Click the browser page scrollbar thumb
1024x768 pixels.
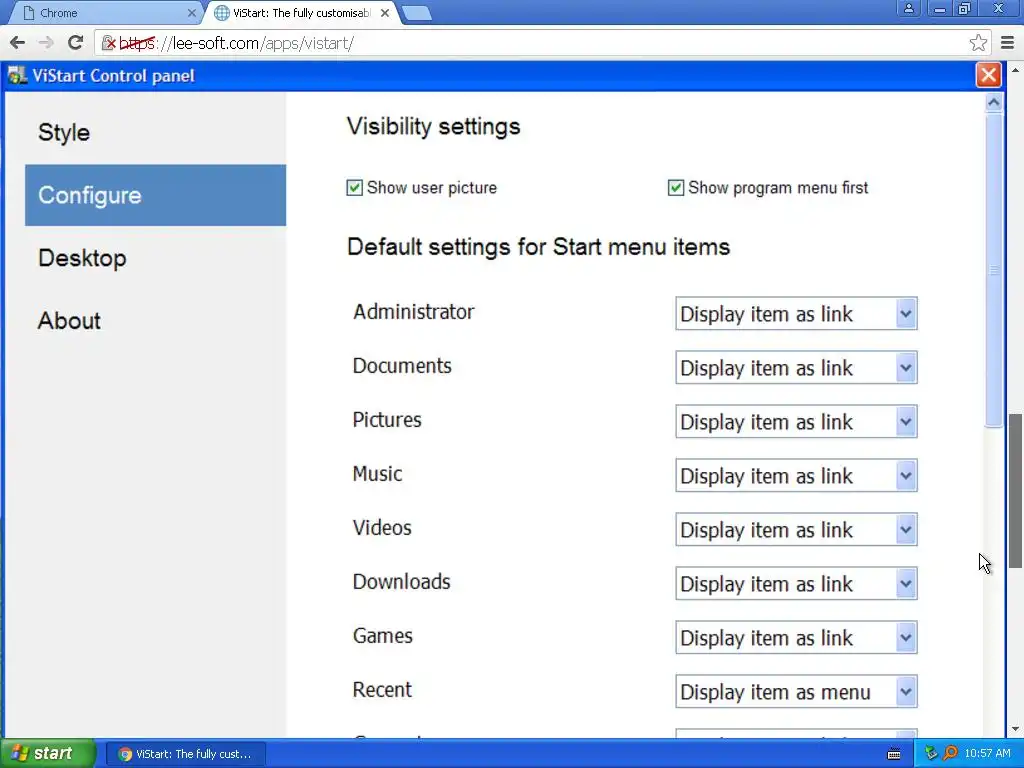pyautogui.click(x=1016, y=491)
